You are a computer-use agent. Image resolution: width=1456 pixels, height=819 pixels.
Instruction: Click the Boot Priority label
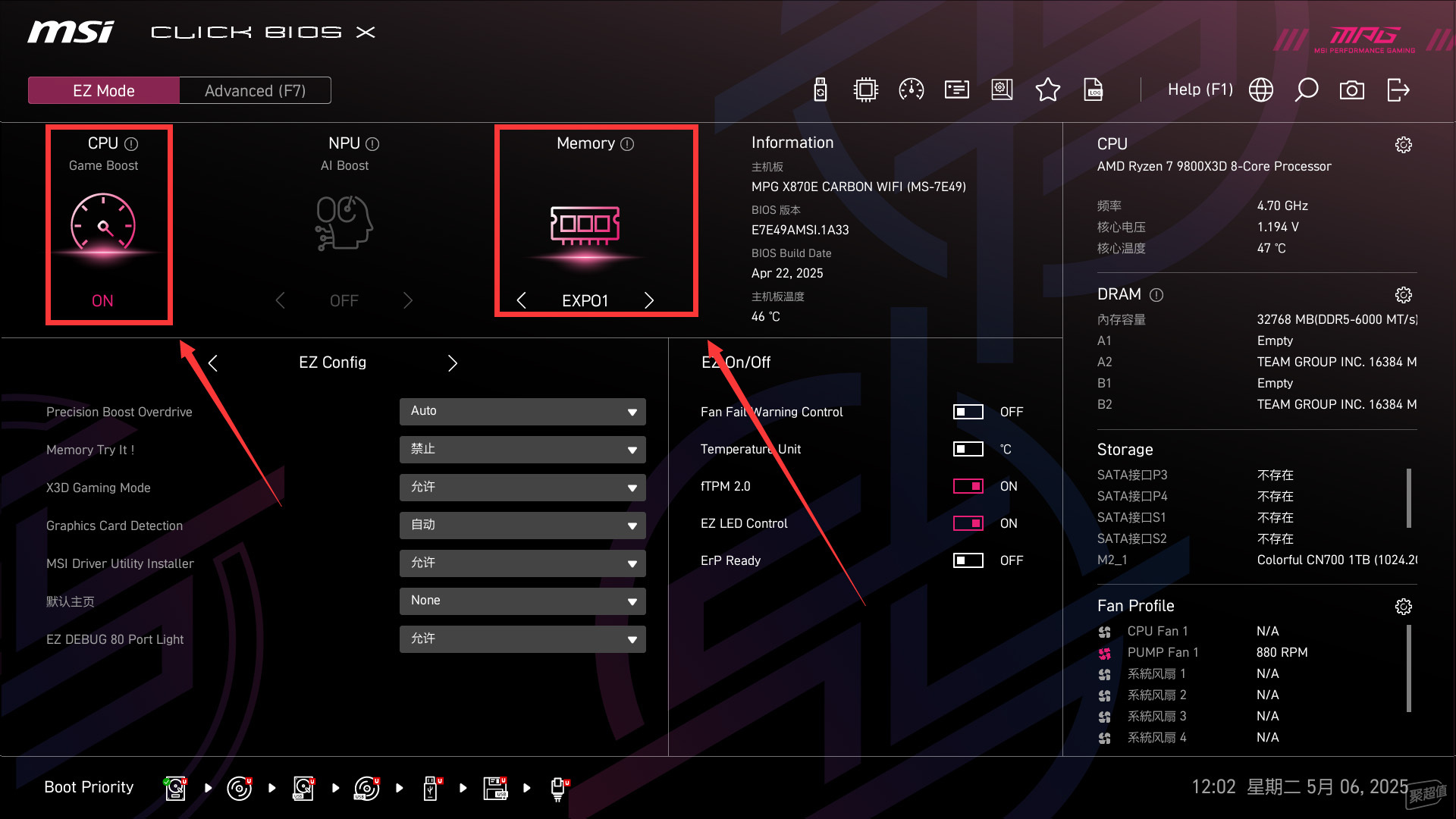tap(89, 787)
